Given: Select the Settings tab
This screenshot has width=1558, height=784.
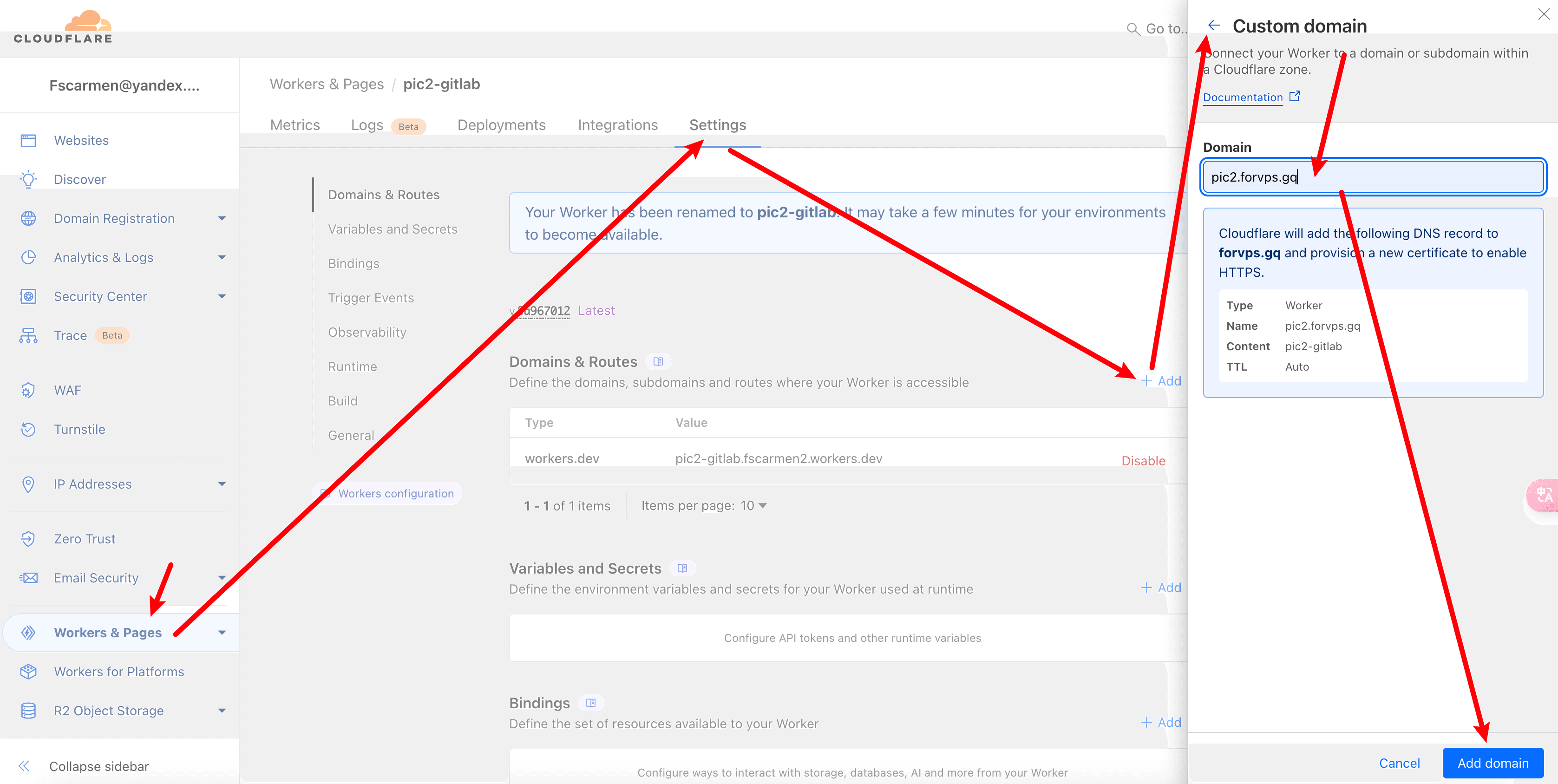Looking at the screenshot, I should 717,125.
